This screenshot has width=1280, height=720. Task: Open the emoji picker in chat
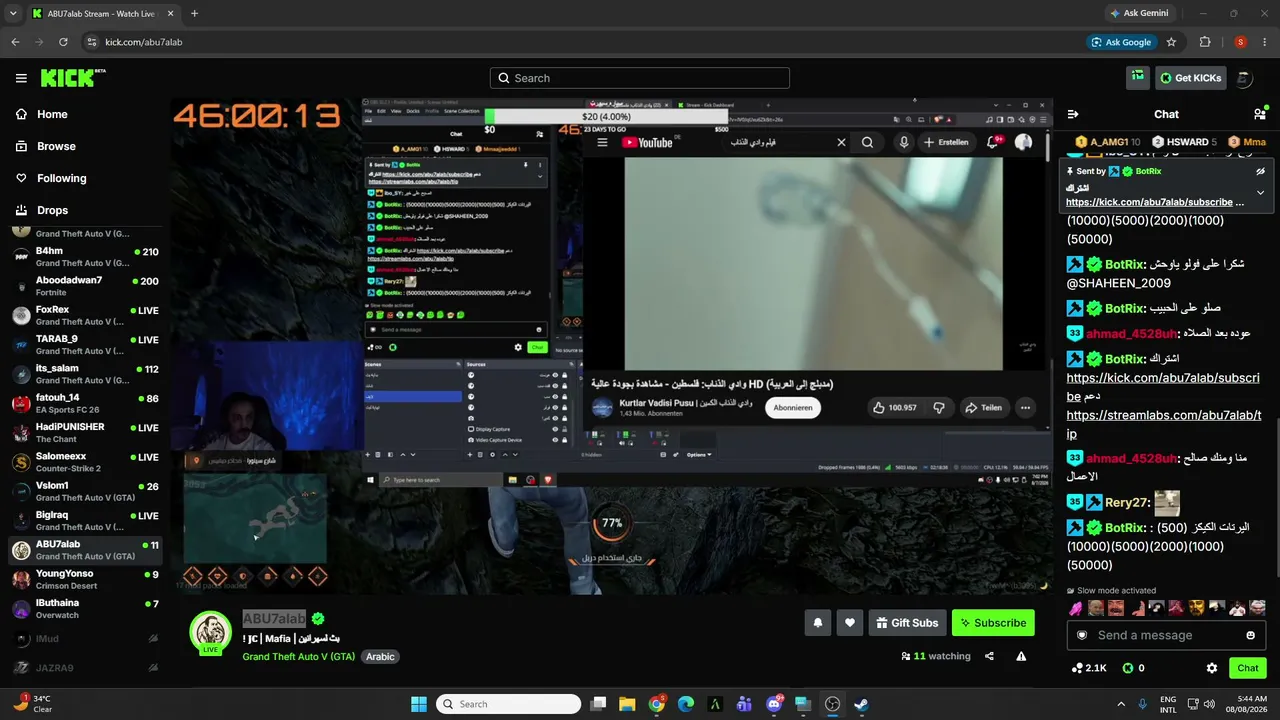(1251, 635)
